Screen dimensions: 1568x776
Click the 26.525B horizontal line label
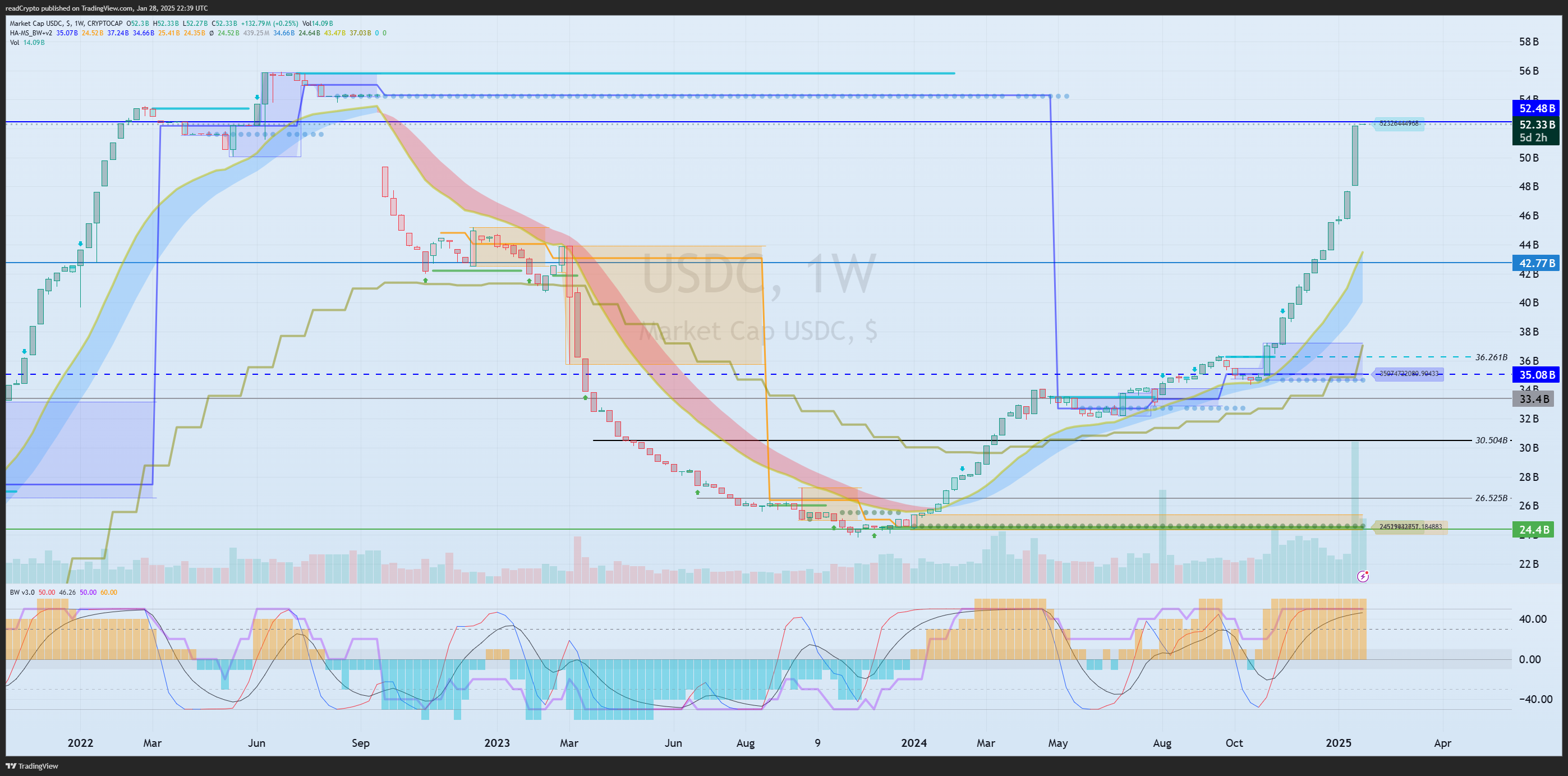click(x=1491, y=498)
